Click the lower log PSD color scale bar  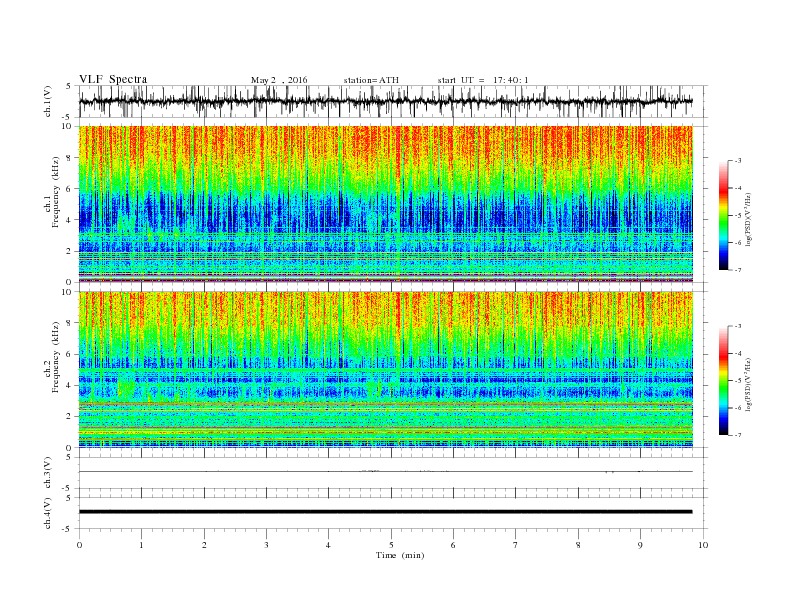[x=723, y=381]
